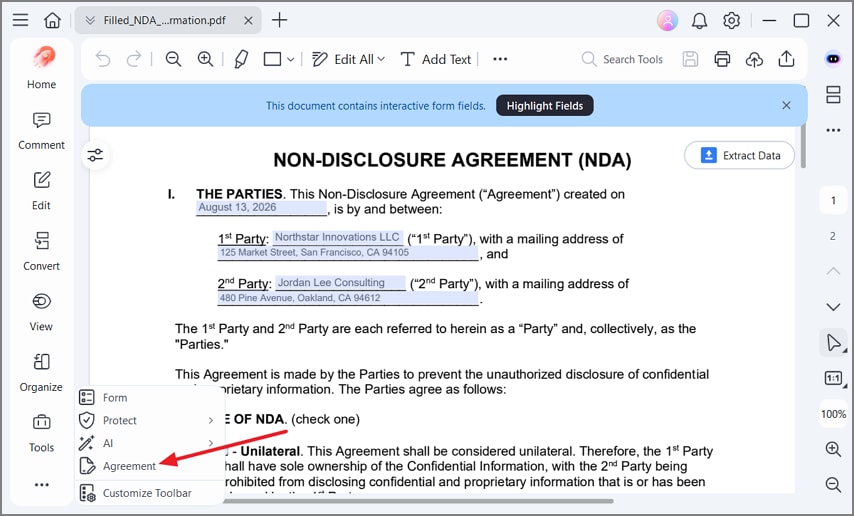
Task: Open the user profile avatar
Action: tap(667, 21)
